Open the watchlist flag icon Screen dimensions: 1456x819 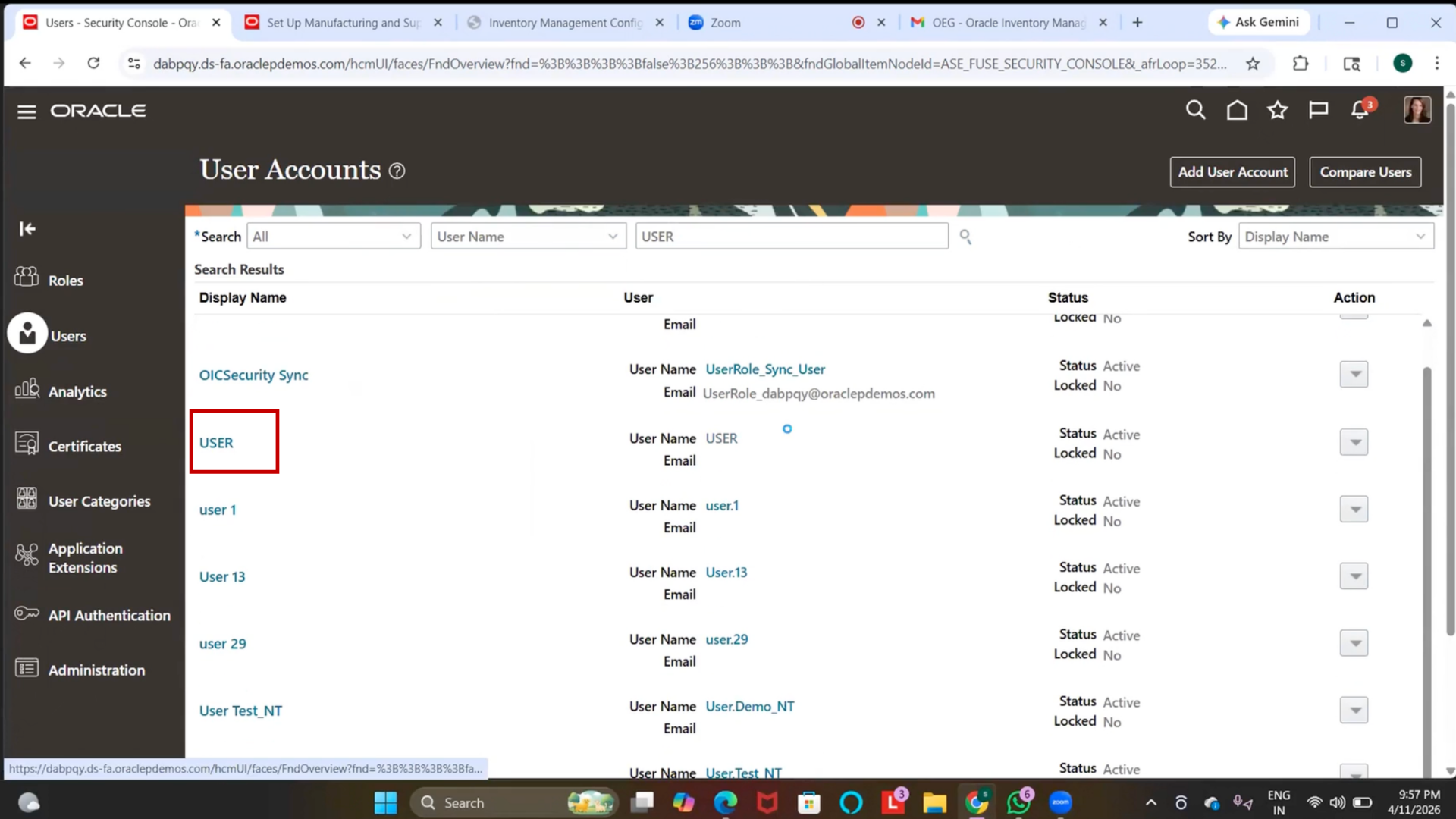tap(1318, 111)
